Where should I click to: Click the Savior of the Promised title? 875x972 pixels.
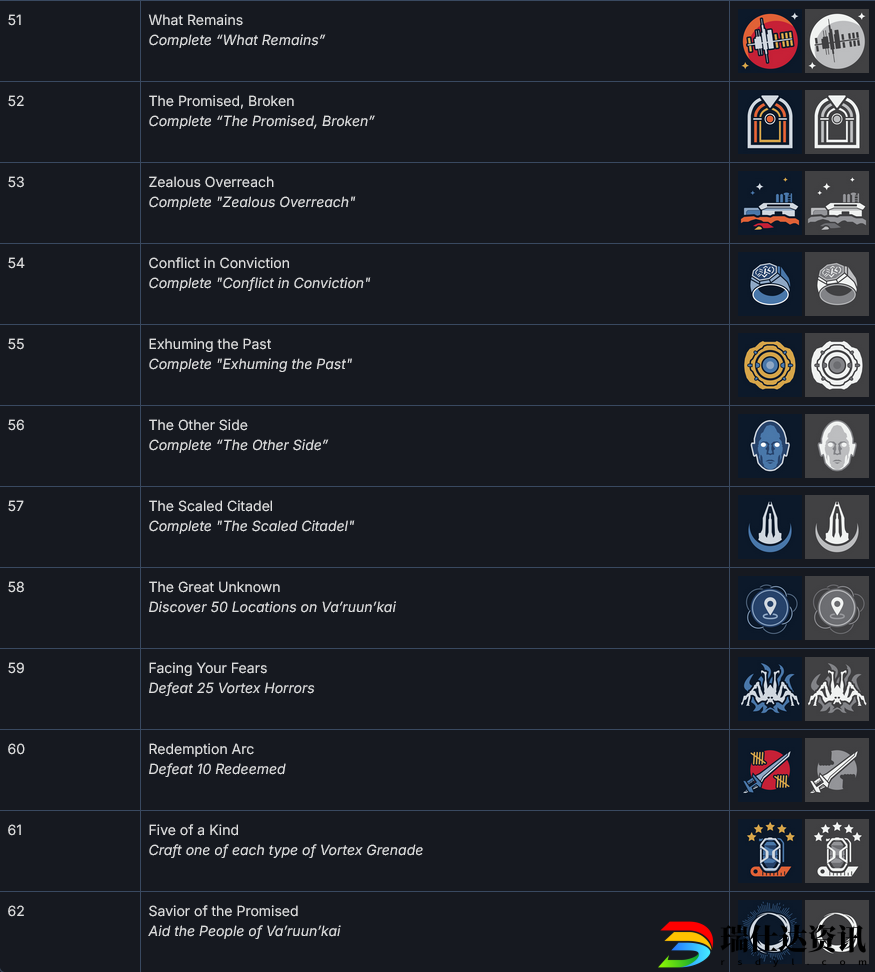(223, 911)
